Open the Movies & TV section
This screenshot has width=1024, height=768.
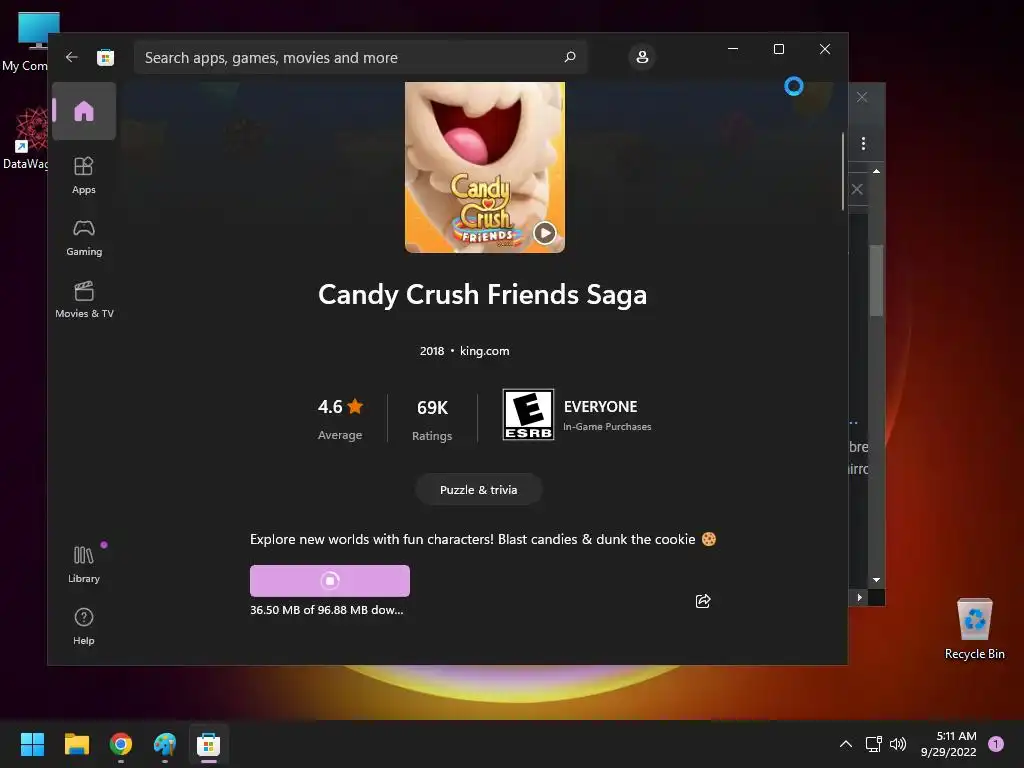click(84, 300)
